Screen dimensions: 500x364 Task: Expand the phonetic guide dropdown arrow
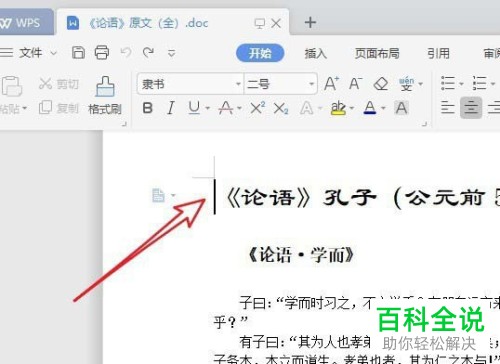(420, 84)
